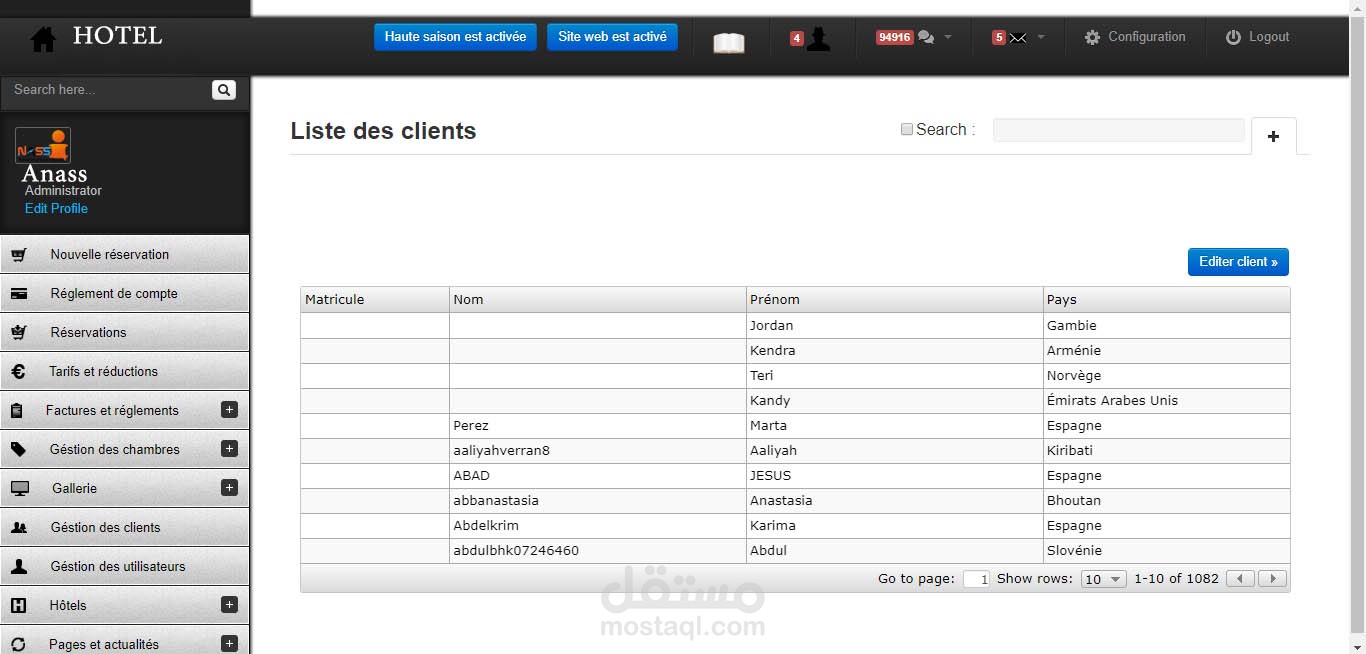The width and height of the screenshot is (1366, 654).
Task: Click the Réglement de compte card icon
Action: 19,294
